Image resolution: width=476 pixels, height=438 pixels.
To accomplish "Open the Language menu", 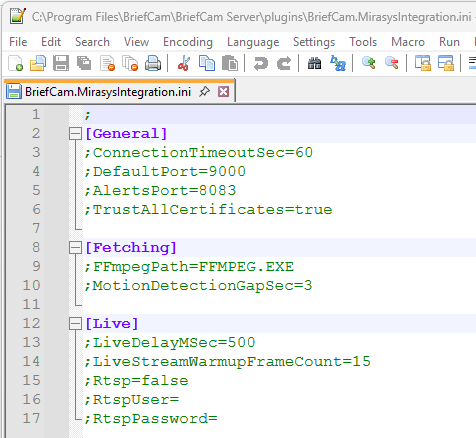I will tap(253, 42).
